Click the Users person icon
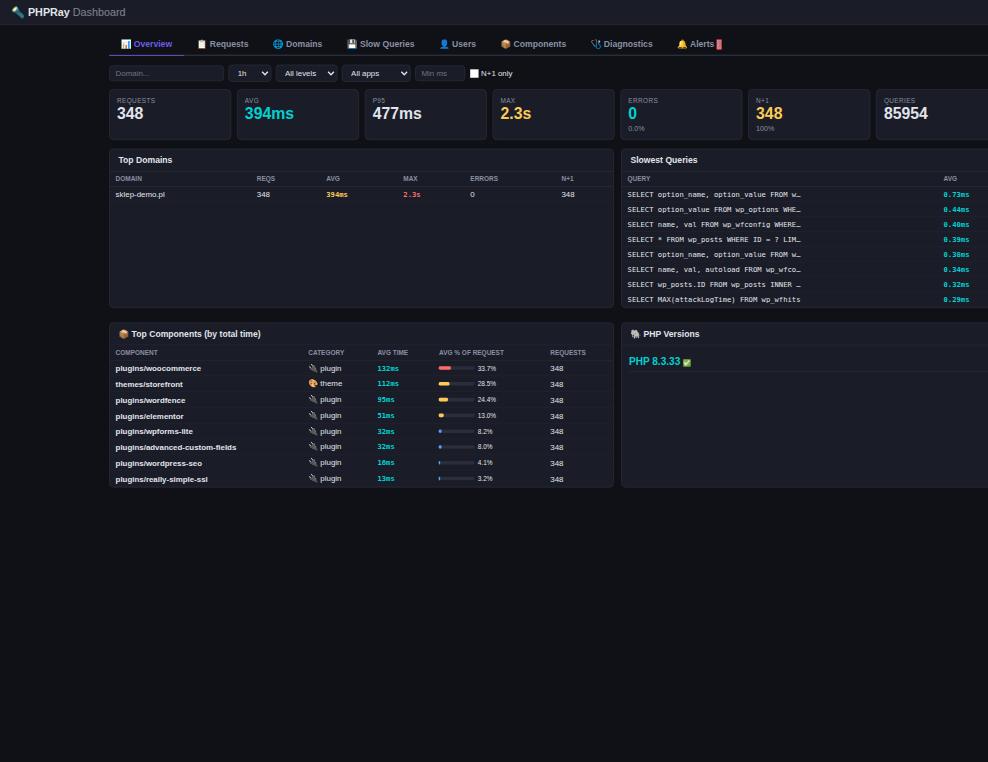The width and height of the screenshot is (988, 762). point(444,44)
